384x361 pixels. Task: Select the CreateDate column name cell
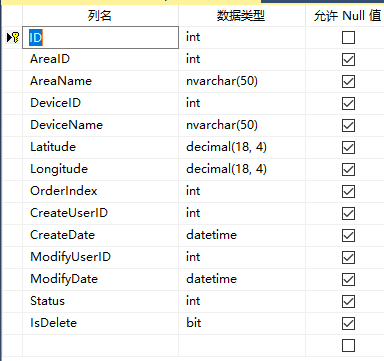click(100, 235)
